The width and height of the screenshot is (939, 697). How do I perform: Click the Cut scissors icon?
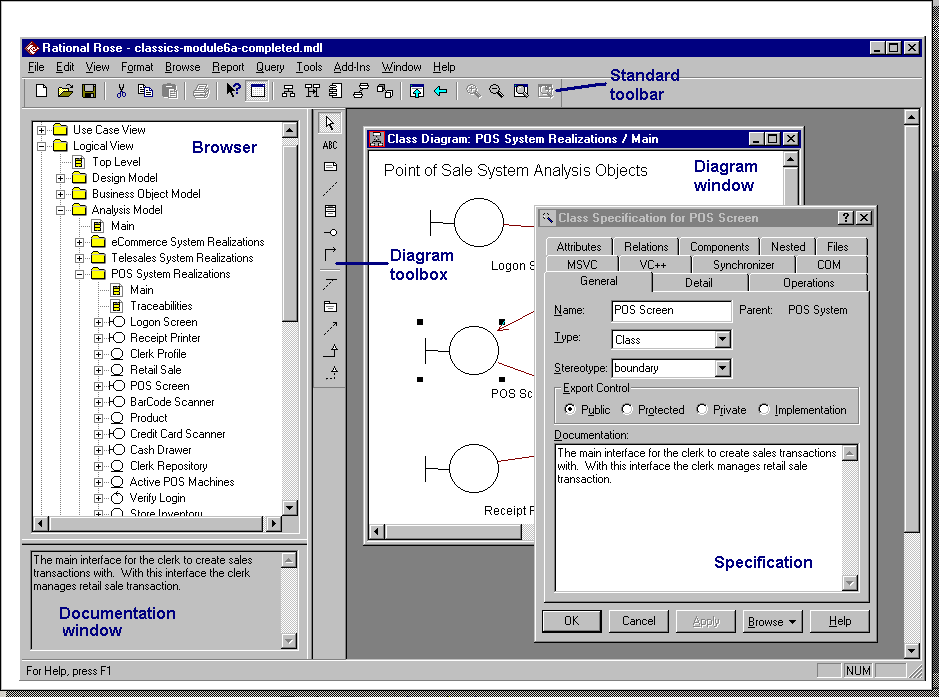pos(121,91)
